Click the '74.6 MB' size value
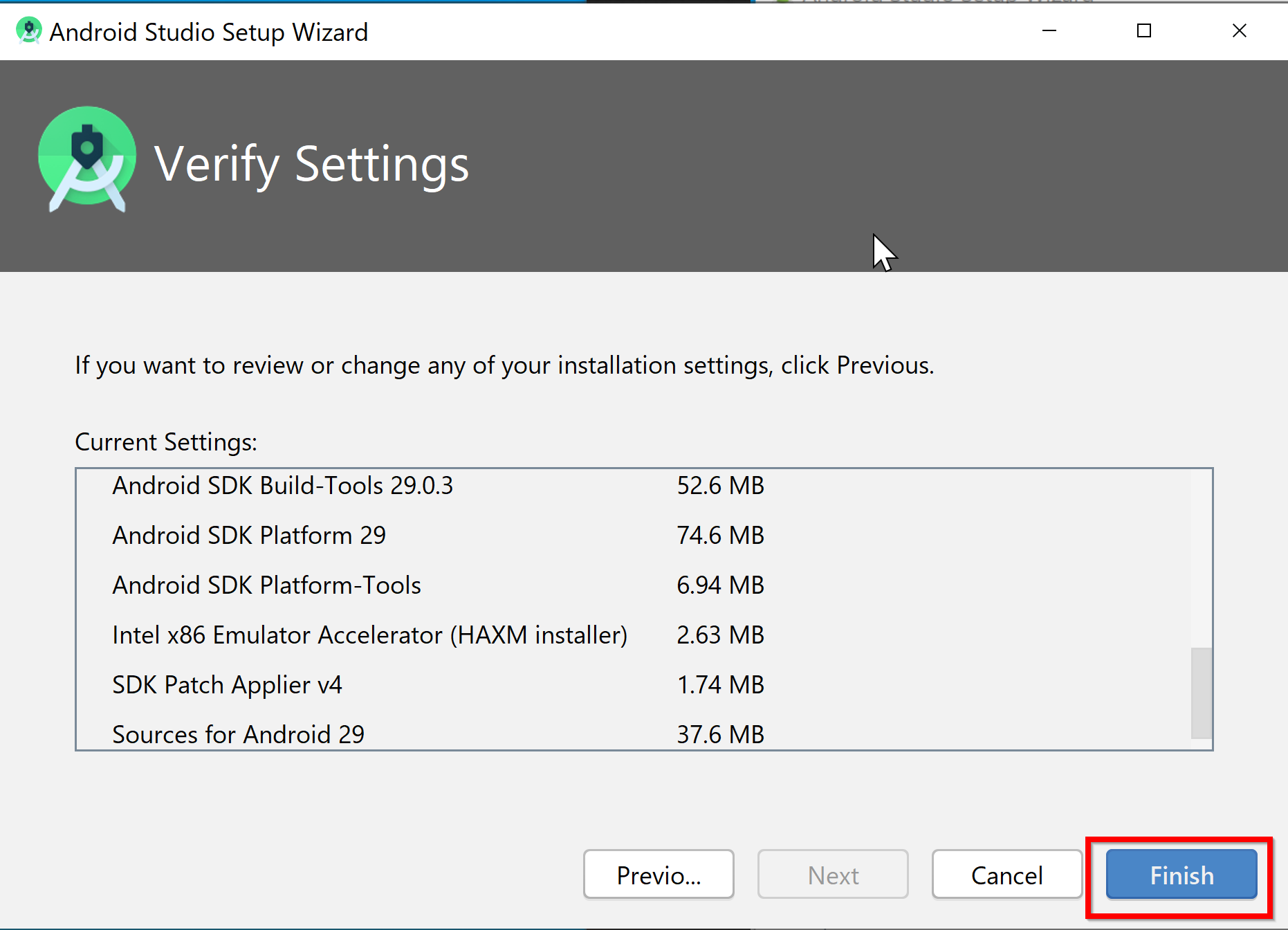 point(720,536)
